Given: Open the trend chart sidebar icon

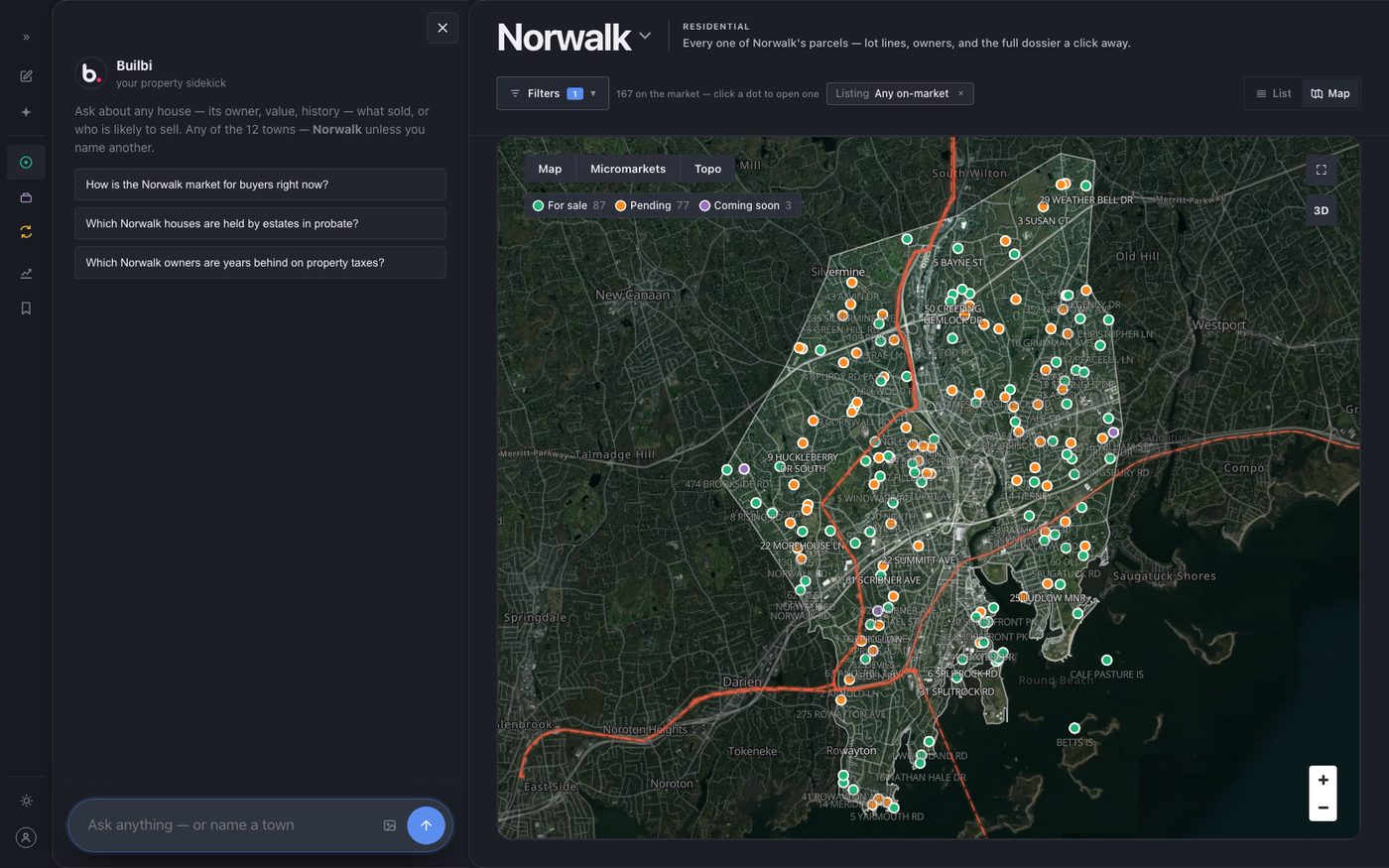Looking at the screenshot, I should click(x=26, y=273).
